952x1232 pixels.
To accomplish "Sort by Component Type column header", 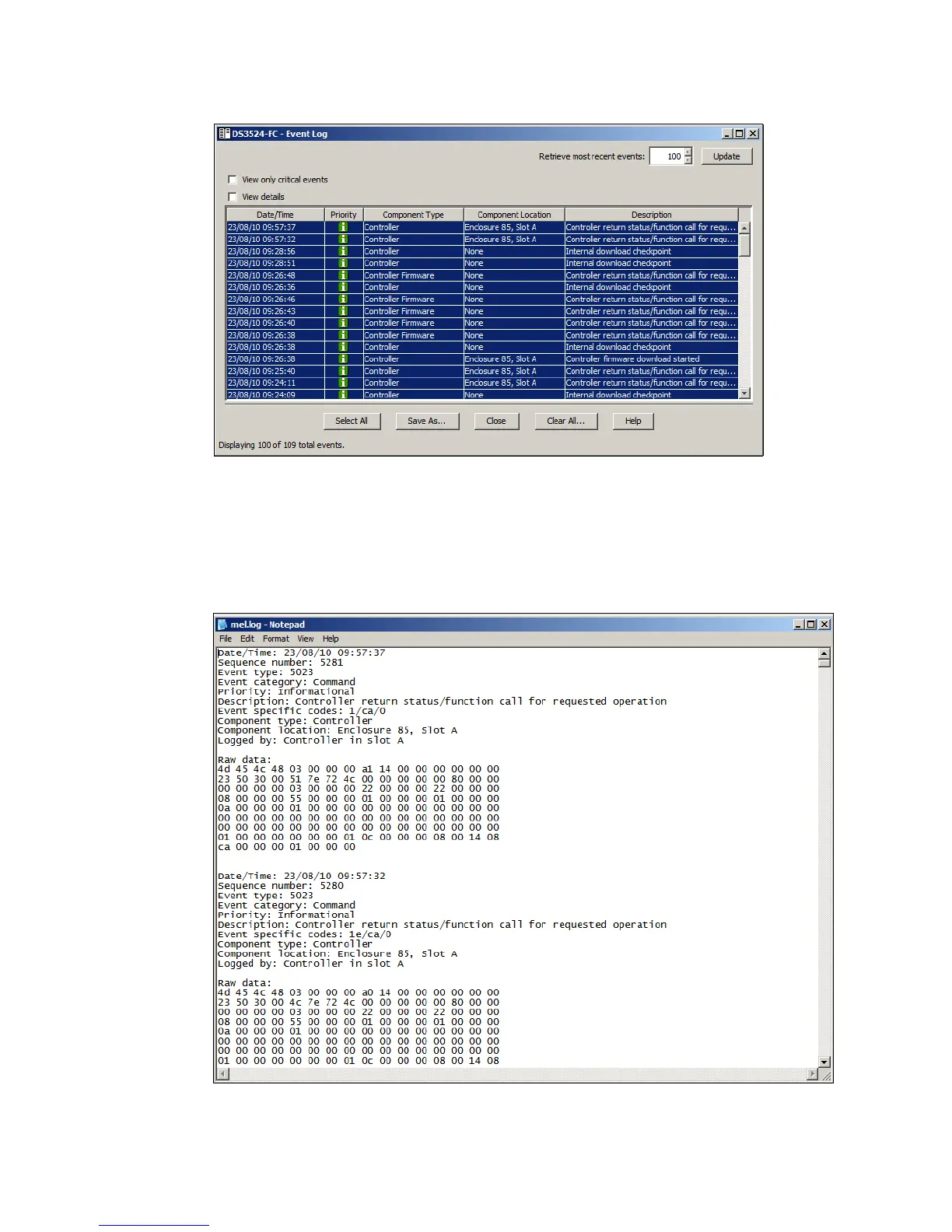I will (413, 215).
